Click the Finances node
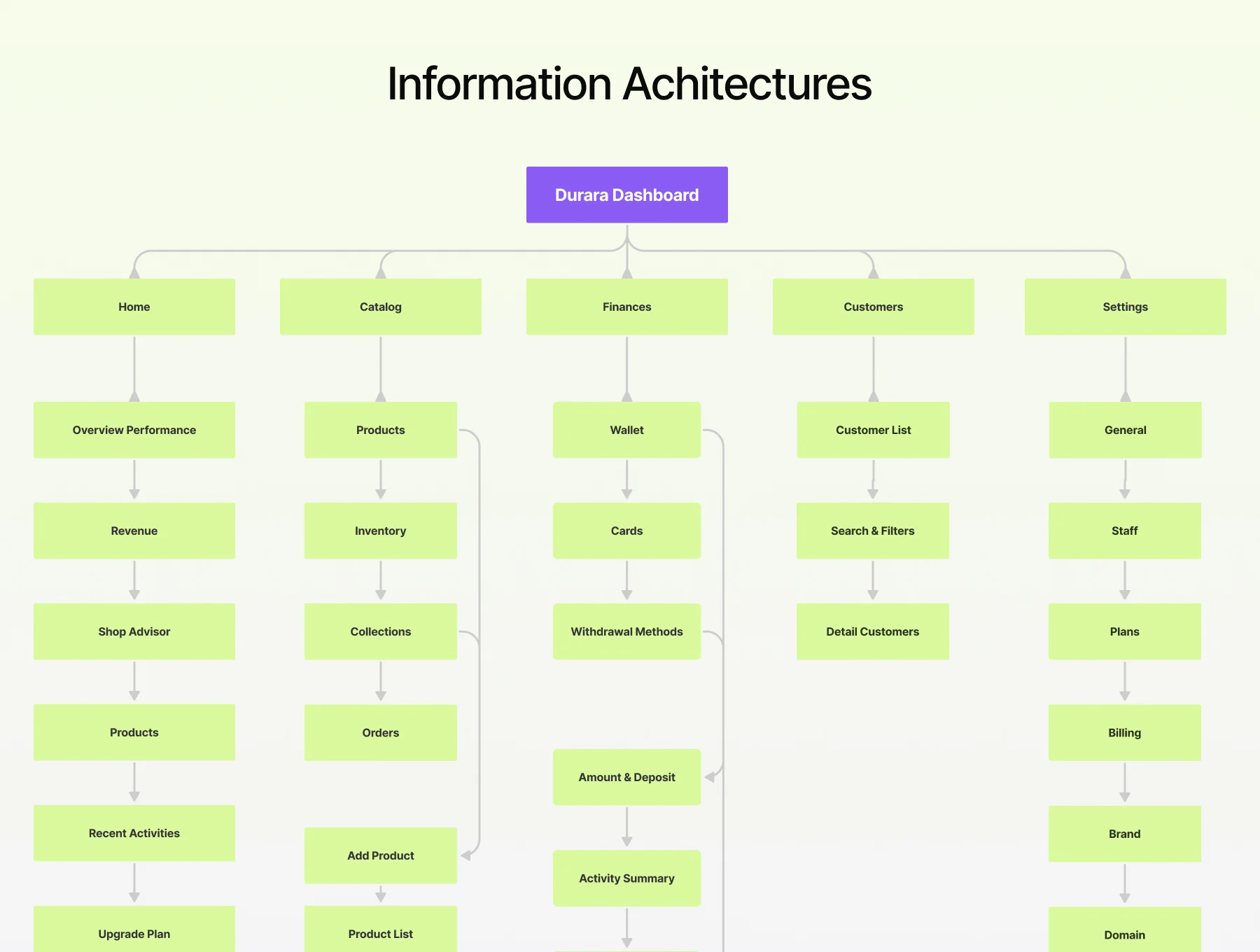This screenshot has width=1260, height=952. (626, 307)
